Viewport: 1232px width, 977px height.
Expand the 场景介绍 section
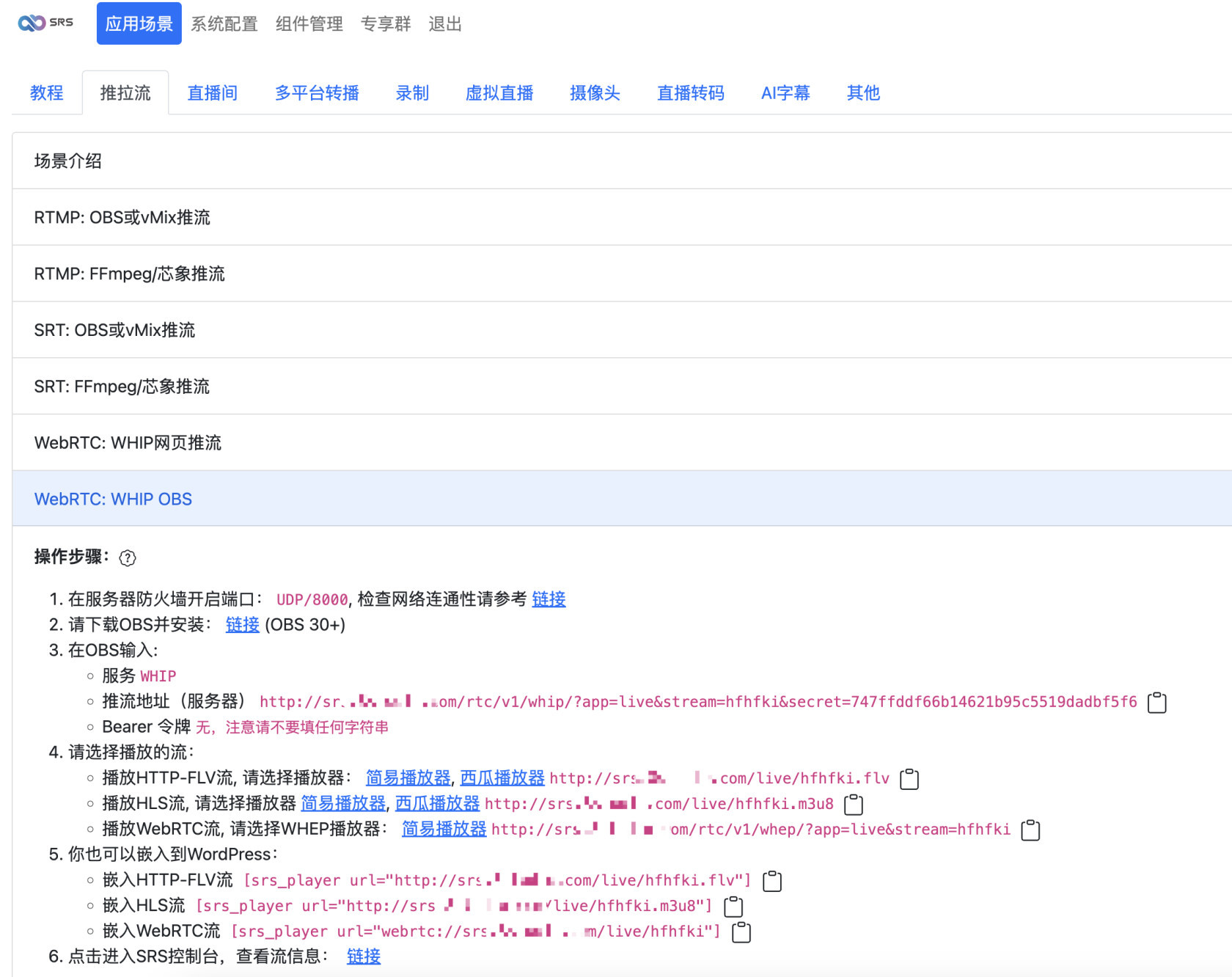point(622,161)
